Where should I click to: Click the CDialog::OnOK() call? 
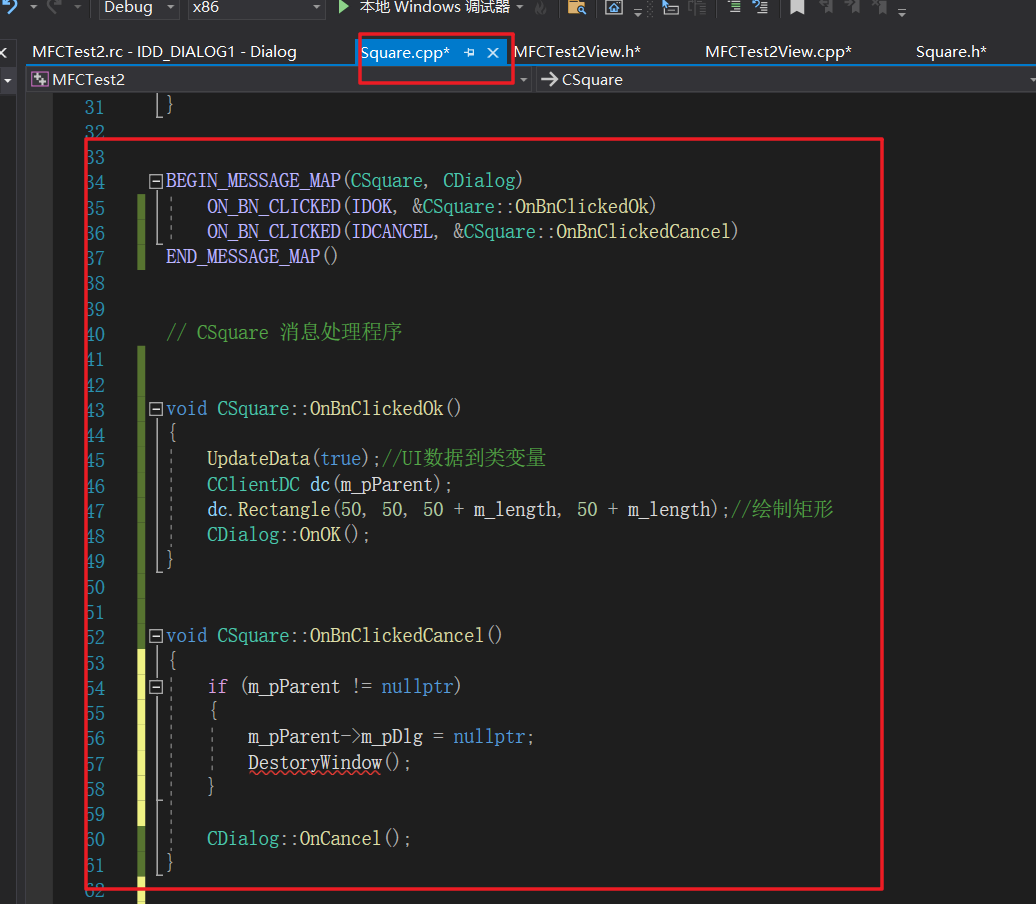(x=288, y=535)
